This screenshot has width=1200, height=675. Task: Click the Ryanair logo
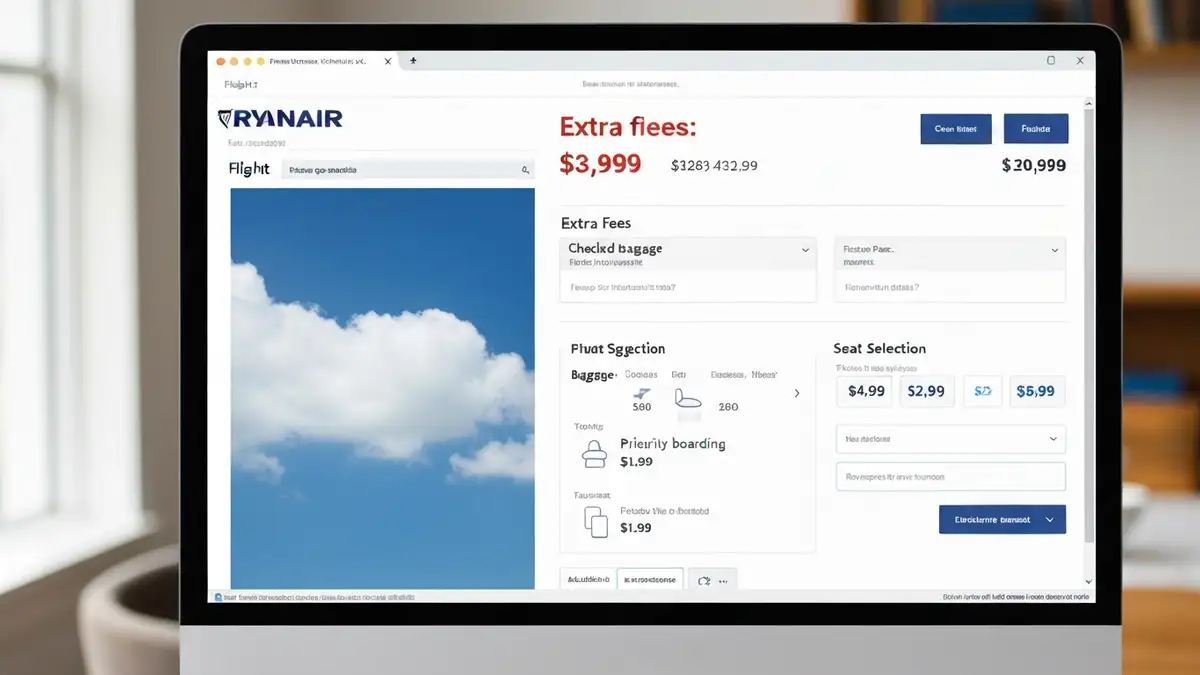[280, 119]
